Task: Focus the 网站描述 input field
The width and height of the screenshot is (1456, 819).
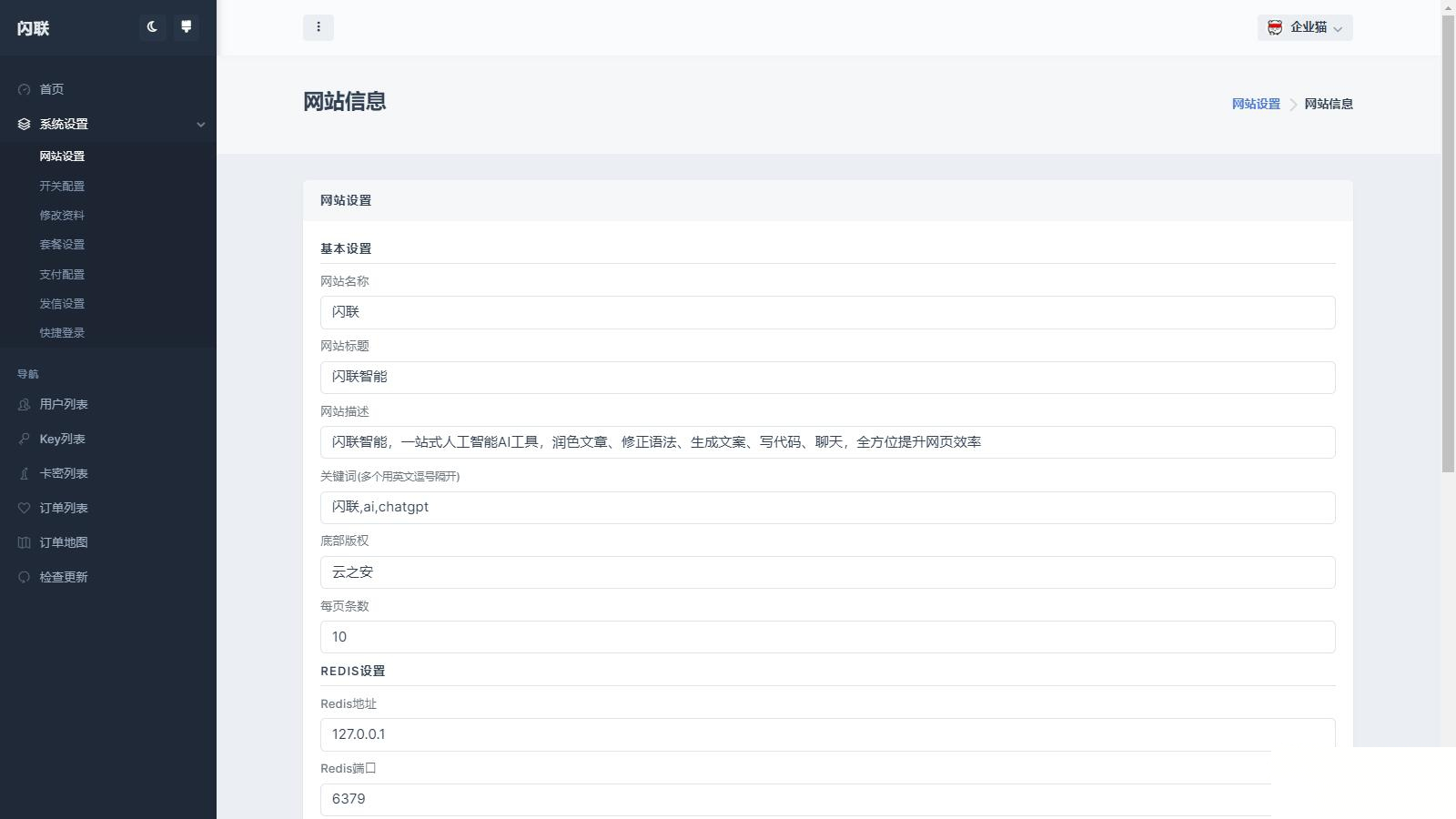Action: coord(828,442)
